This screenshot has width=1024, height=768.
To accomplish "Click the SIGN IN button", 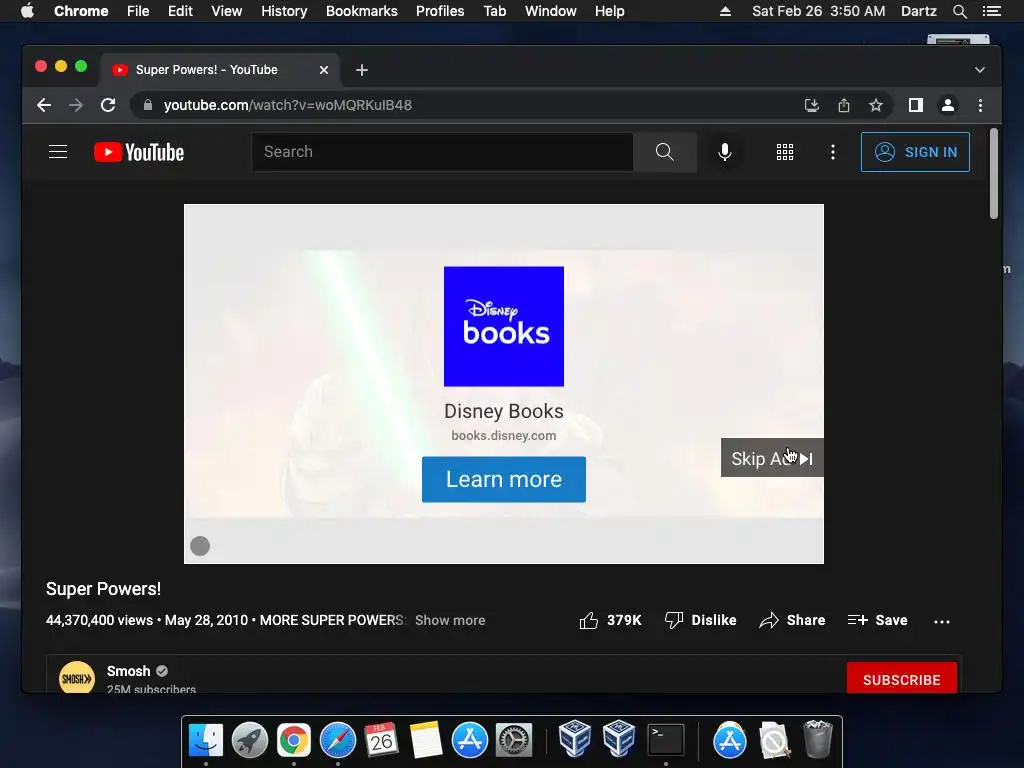I will [915, 152].
